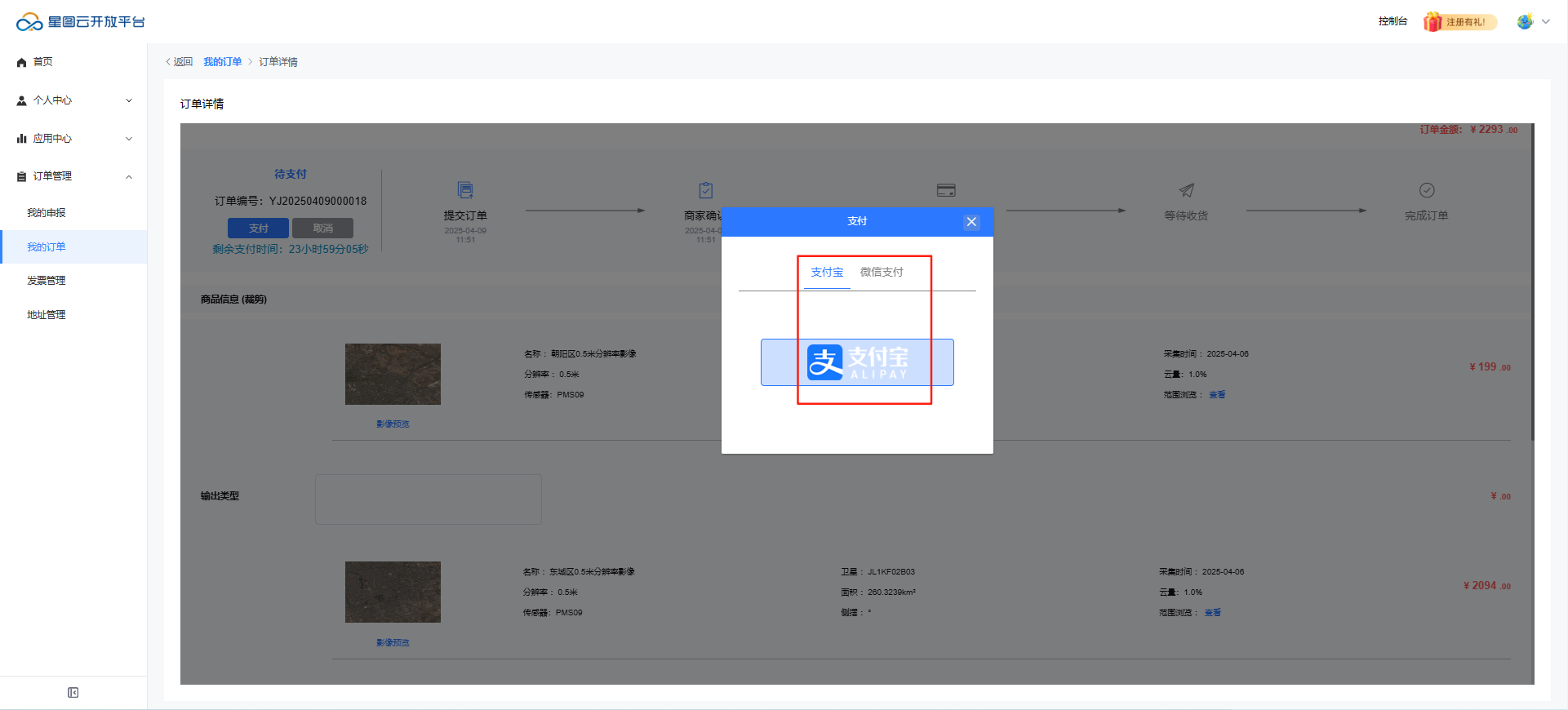Click the 订单金额 ¥2293 total
The image size is (1568, 710).
1468,130
